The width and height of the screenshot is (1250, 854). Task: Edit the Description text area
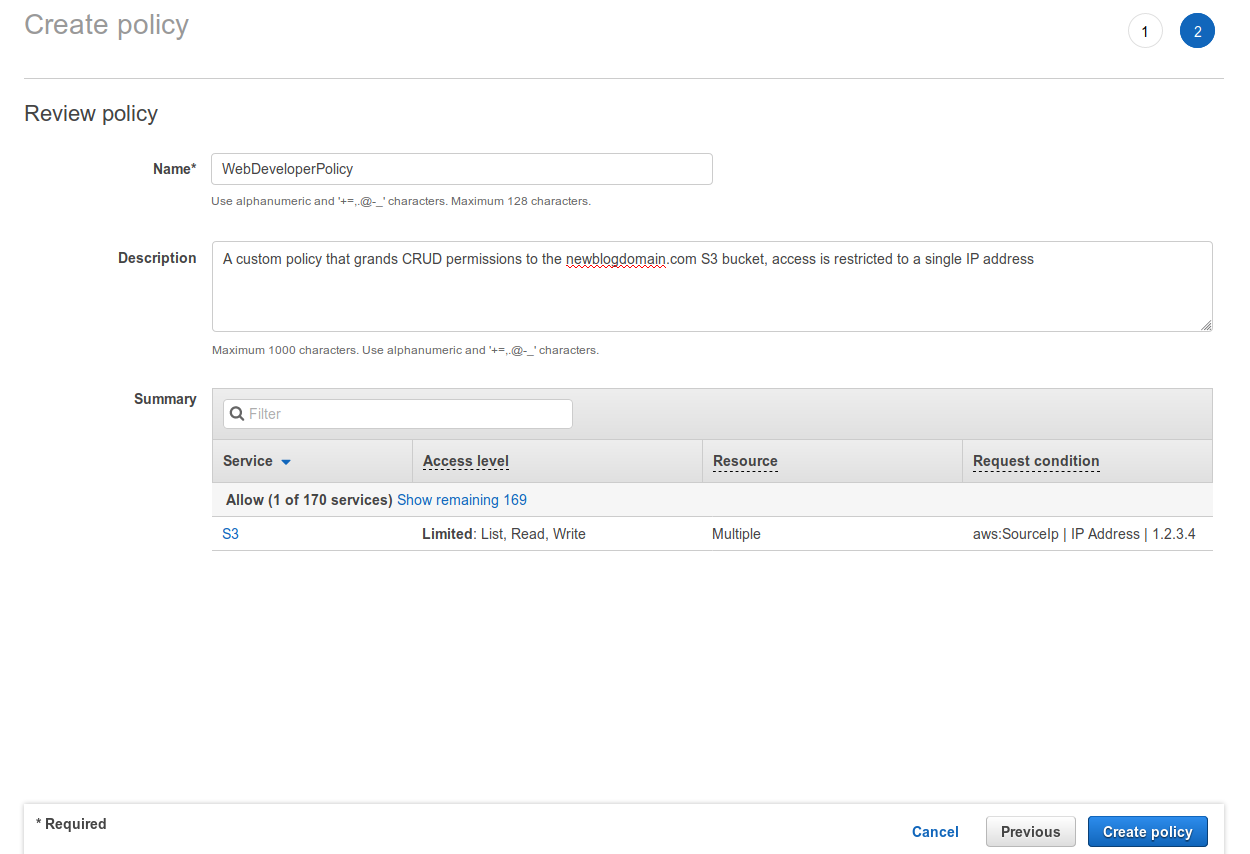[712, 286]
